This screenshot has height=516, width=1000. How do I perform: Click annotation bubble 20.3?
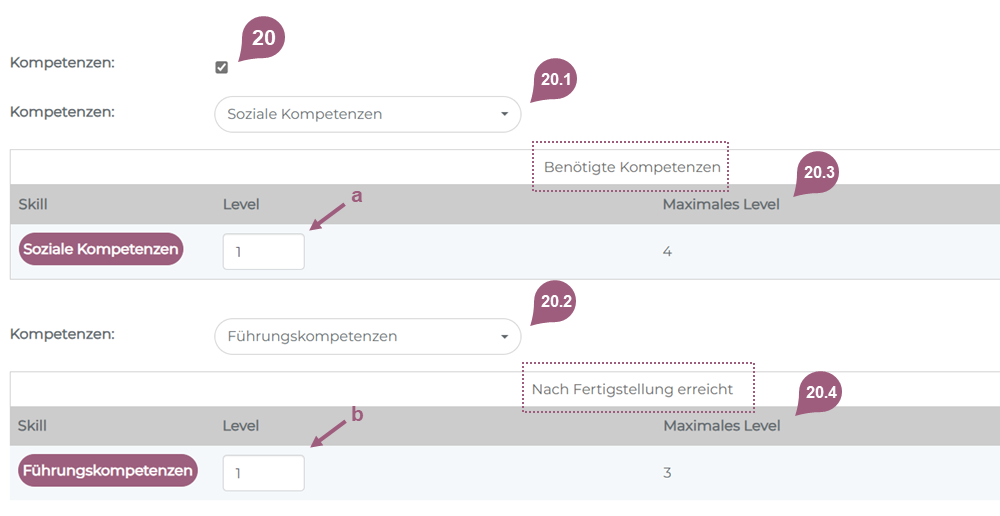[x=819, y=173]
